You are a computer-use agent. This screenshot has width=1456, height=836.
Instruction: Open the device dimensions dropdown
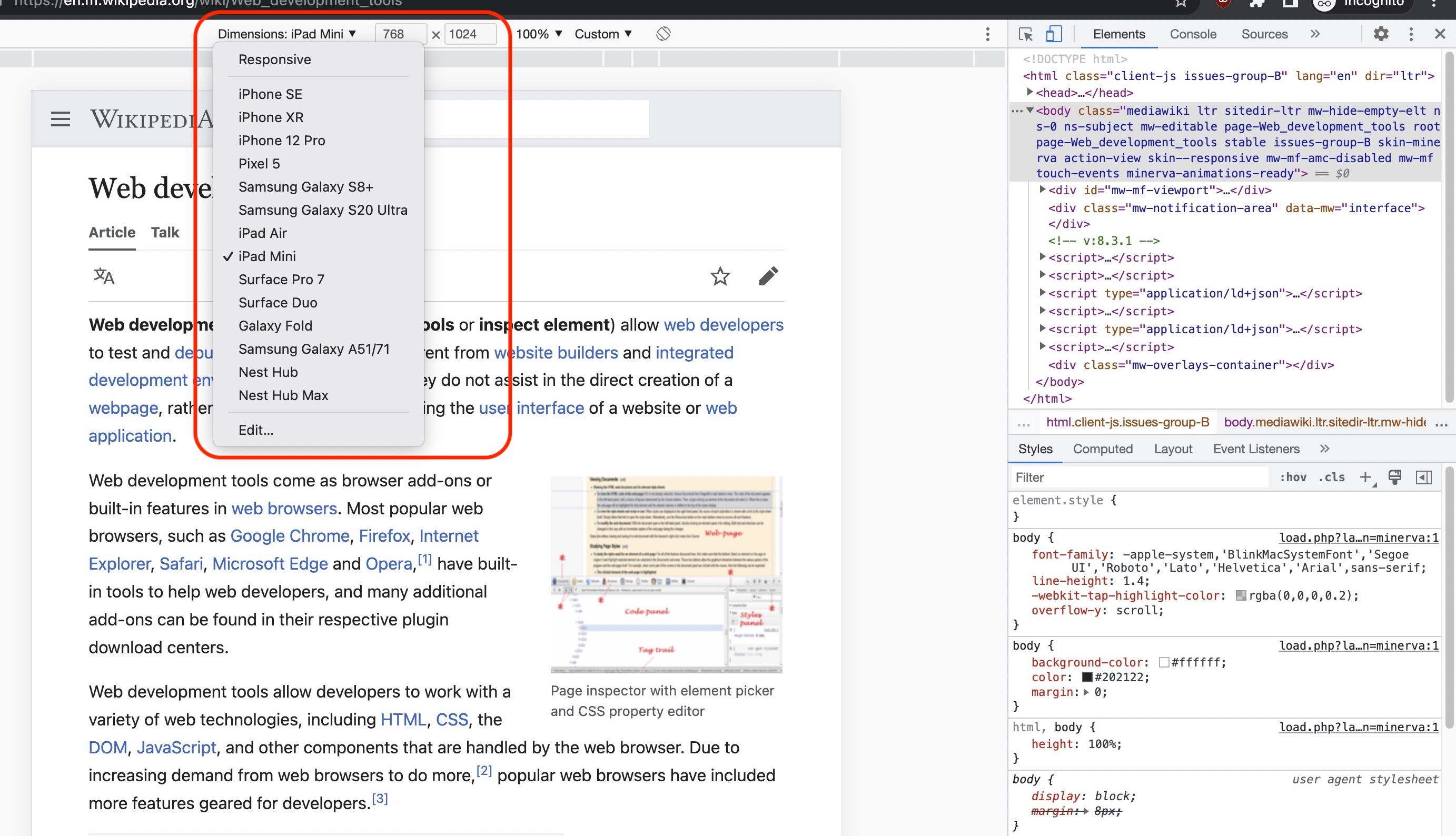pos(286,33)
